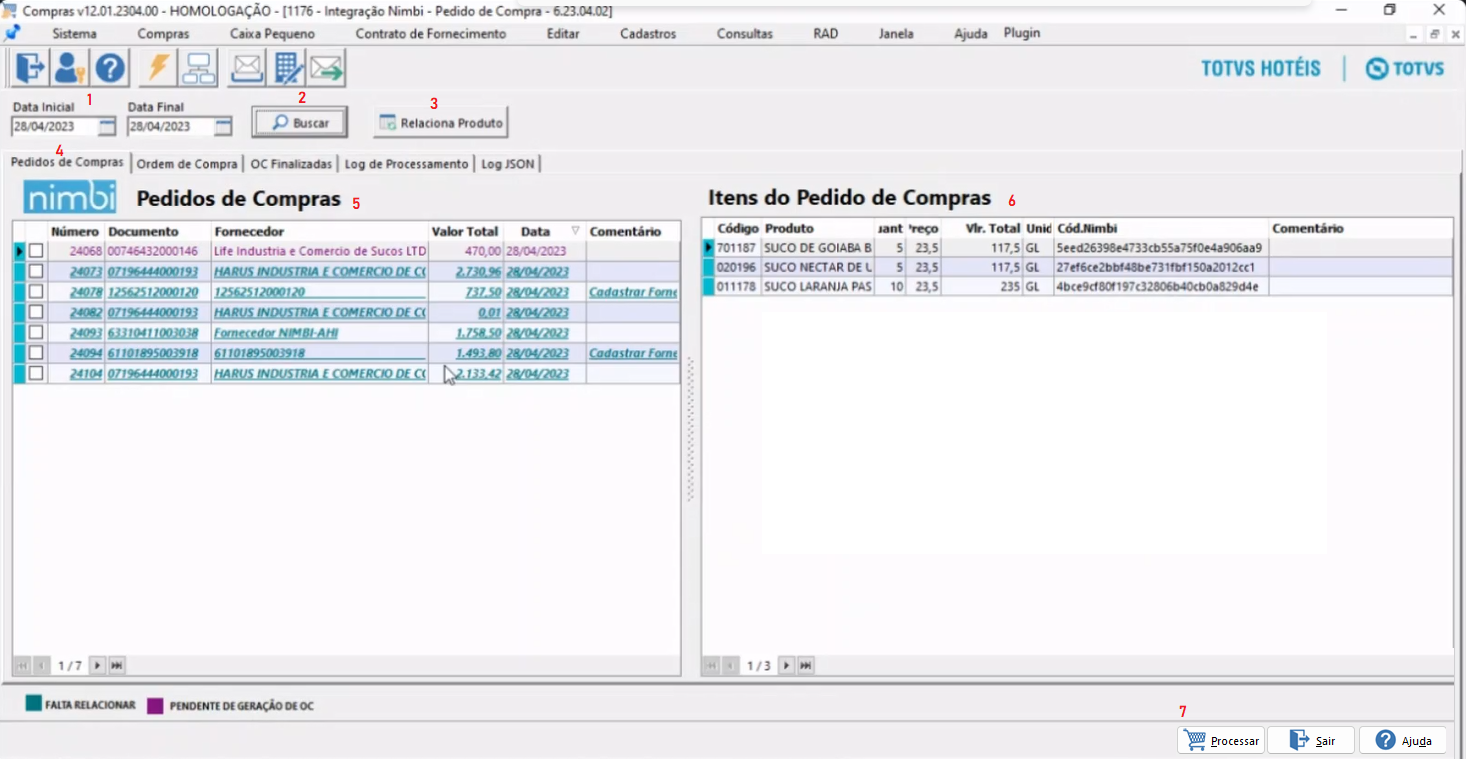Go to first record in Itens do Pedido grid

point(712,665)
